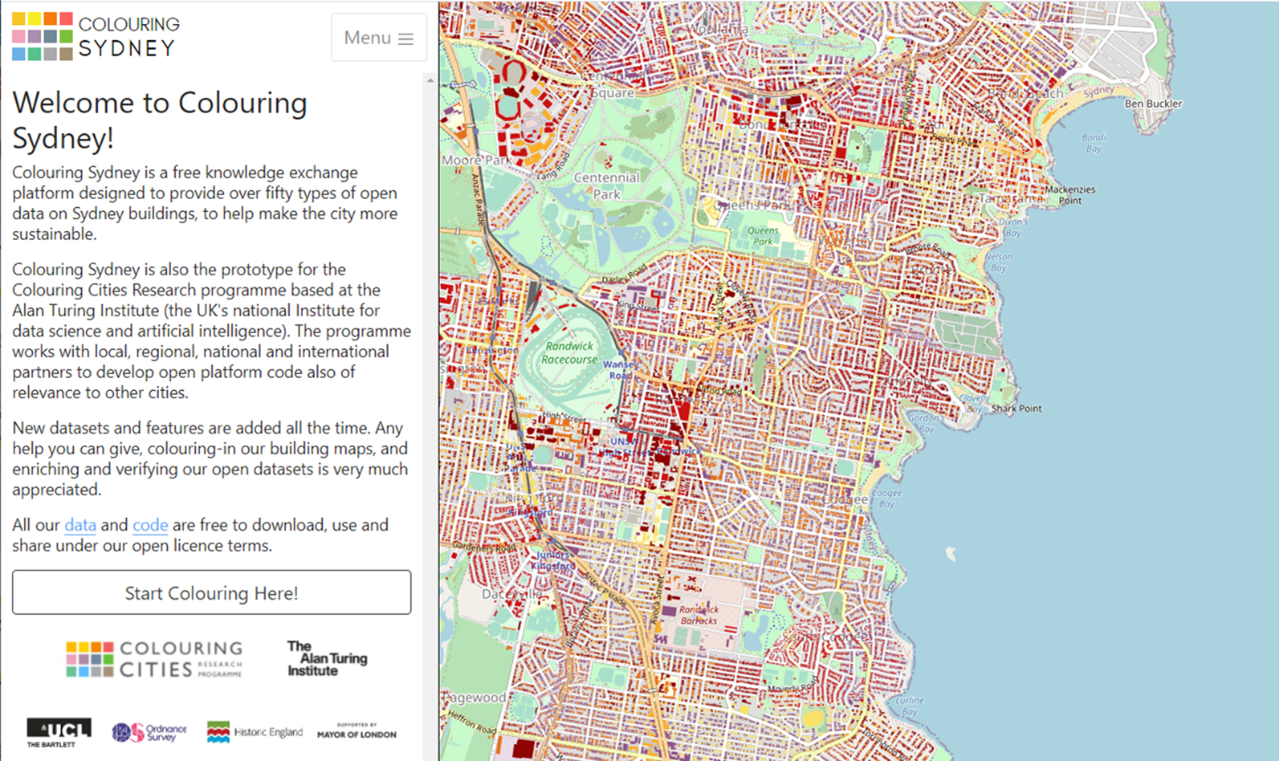
Task: Click the Ordnance Survey logo
Action: (x=149, y=732)
